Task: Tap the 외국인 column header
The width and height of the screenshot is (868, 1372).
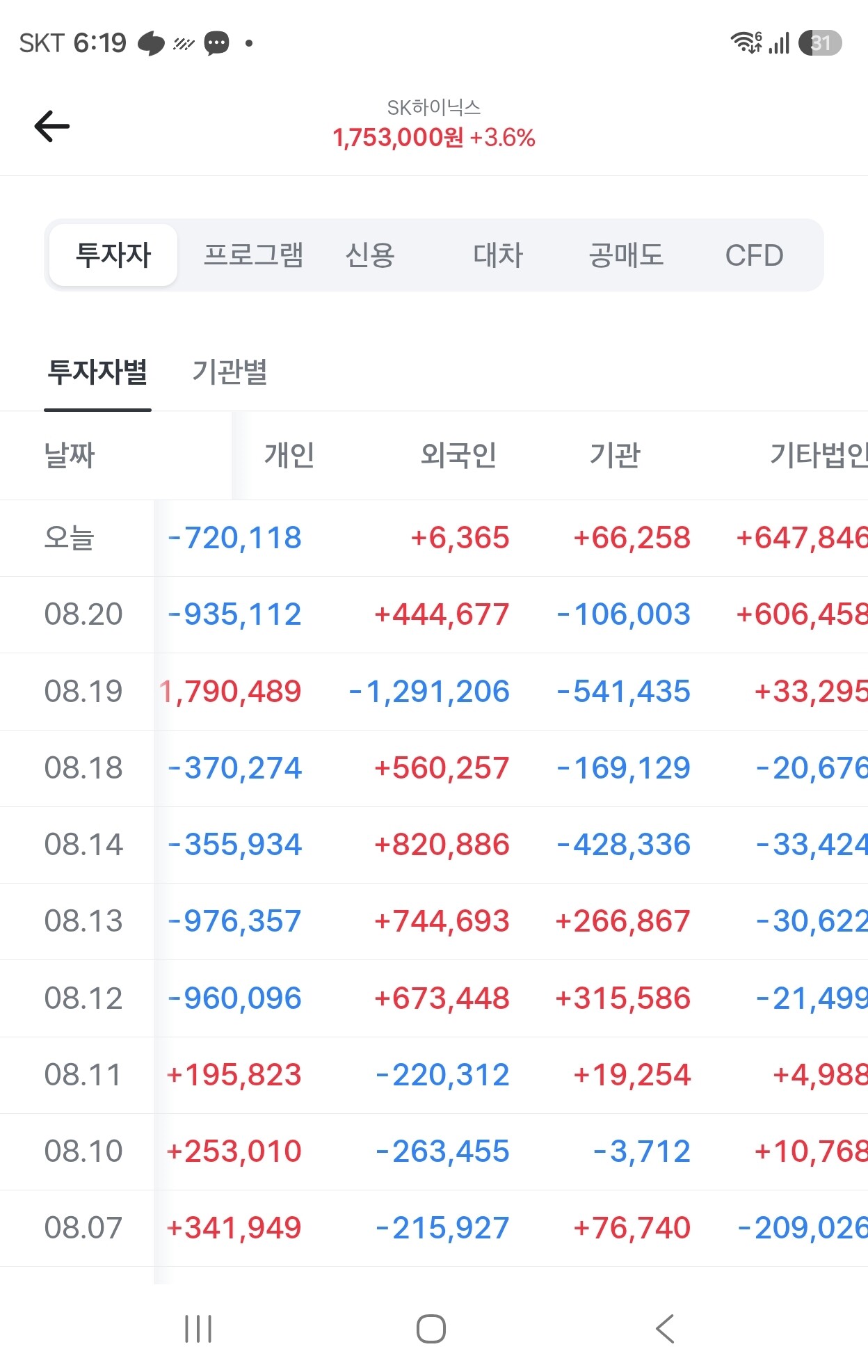Action: point(458,455)
